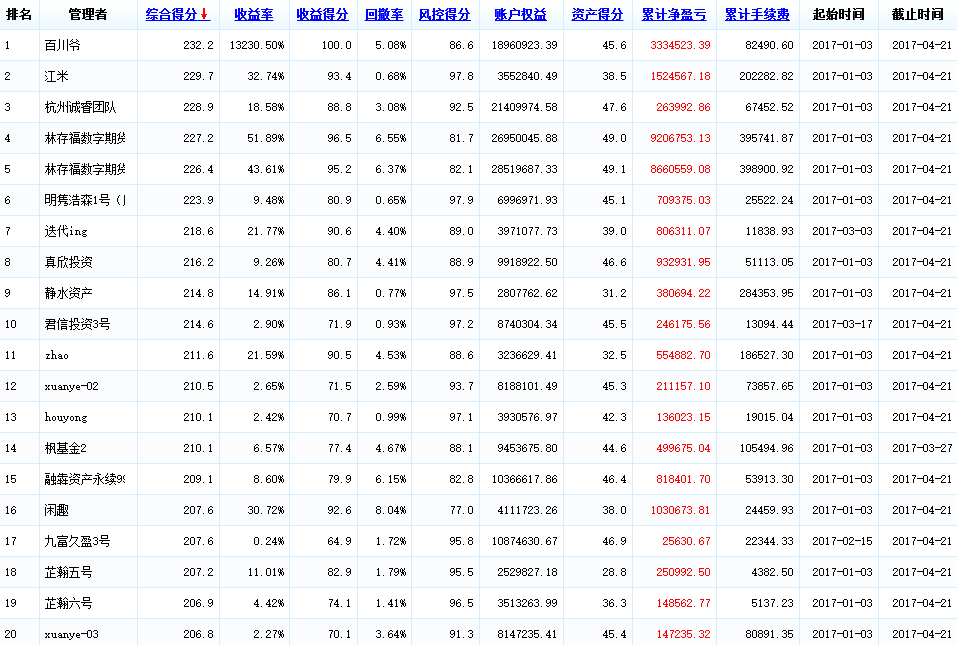Click end date 2017-03-27
The height and width of the screenshot is (645, 957).
(x=922, y=449)
